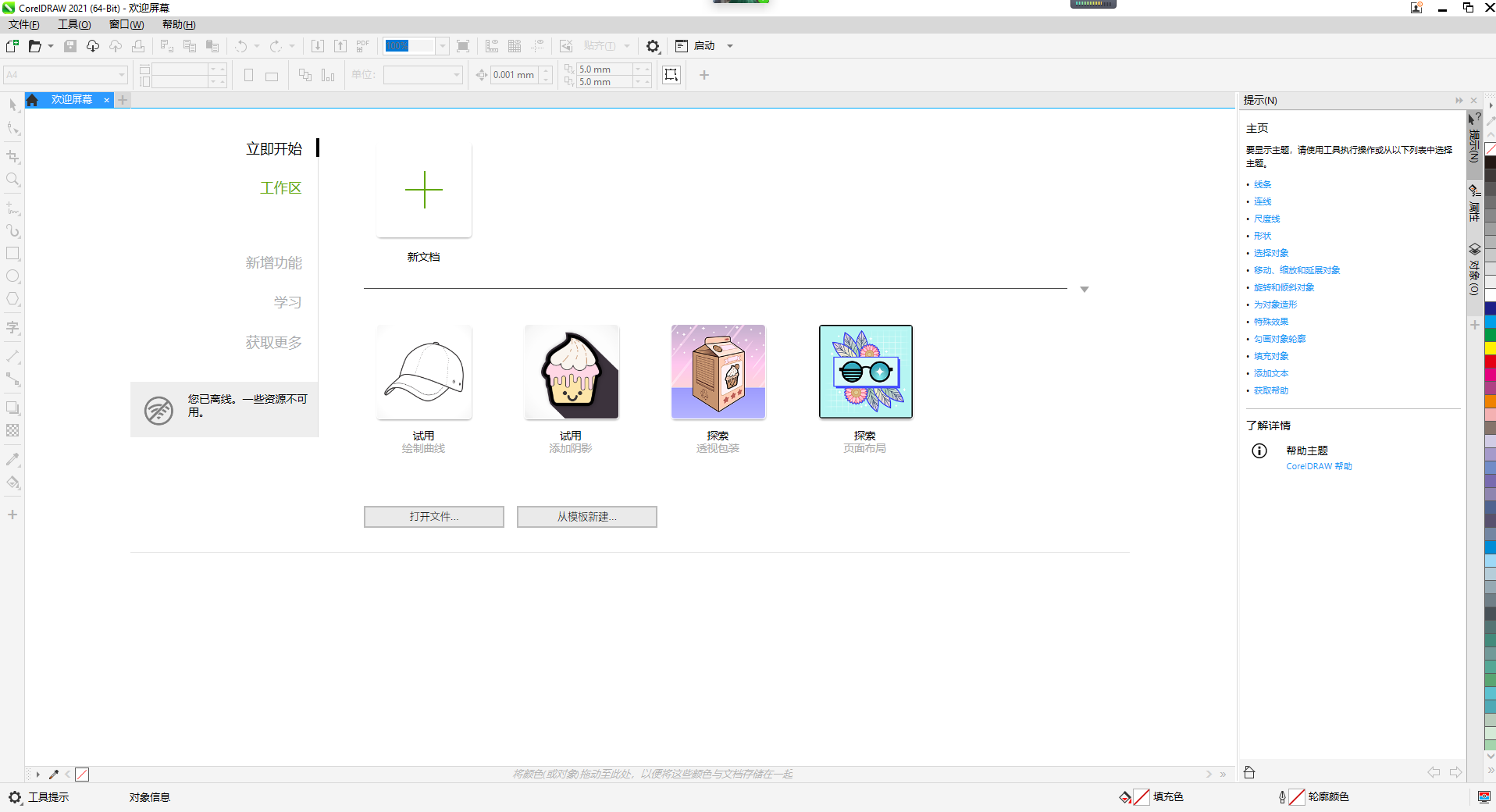This screenshot has height=812, width=1496.
Task: Select the Rectangle tool
Action: (12, 253)
